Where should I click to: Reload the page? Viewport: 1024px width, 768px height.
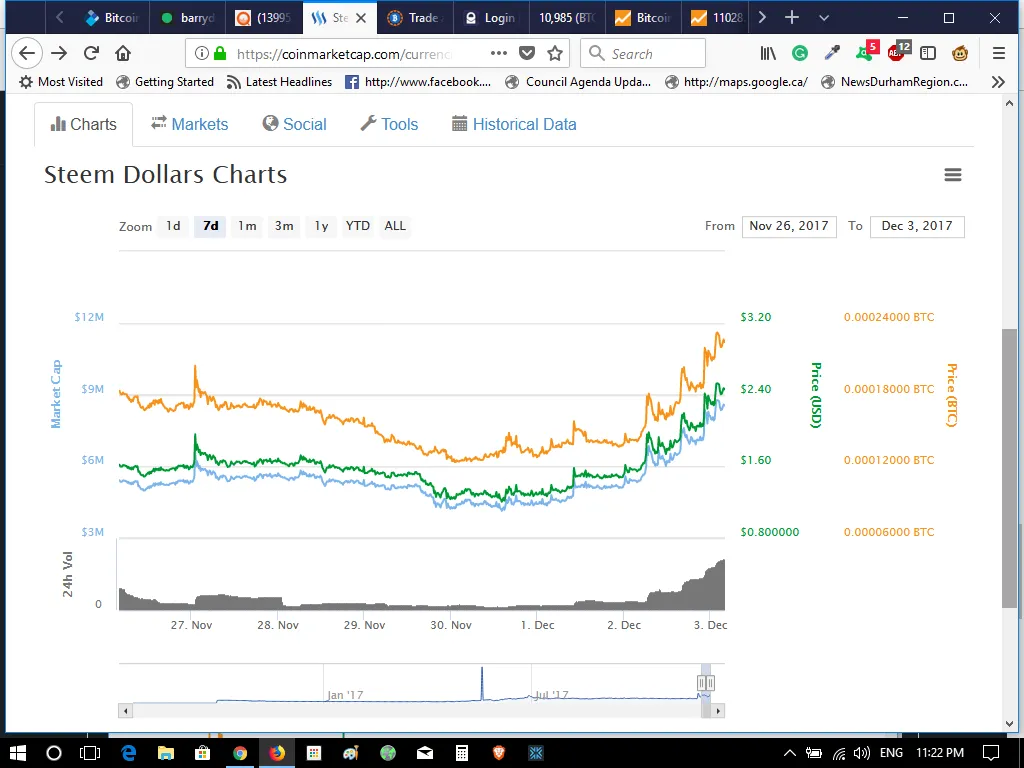[91, 54]
